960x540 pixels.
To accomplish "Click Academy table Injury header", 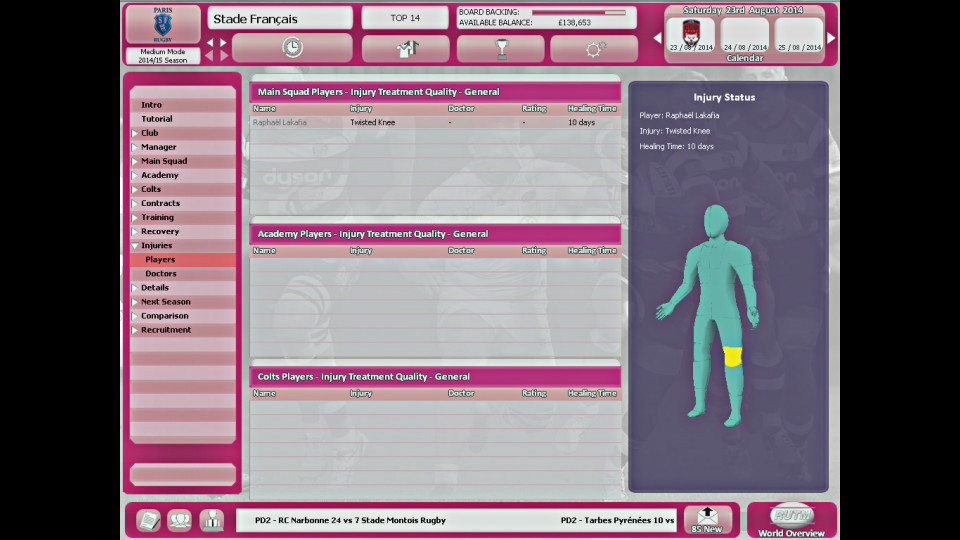I will pos(361,250).
